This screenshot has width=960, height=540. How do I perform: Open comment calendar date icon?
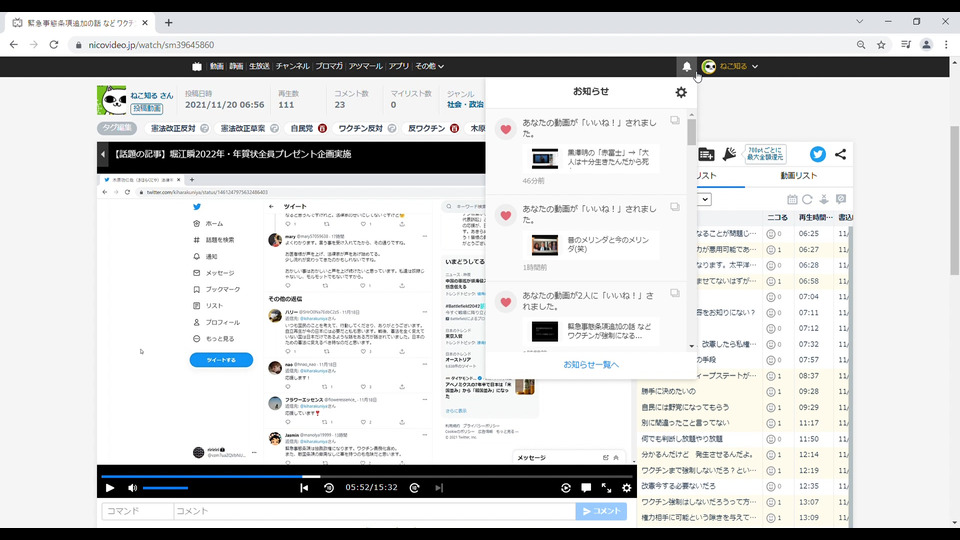(x=792, y=200)
